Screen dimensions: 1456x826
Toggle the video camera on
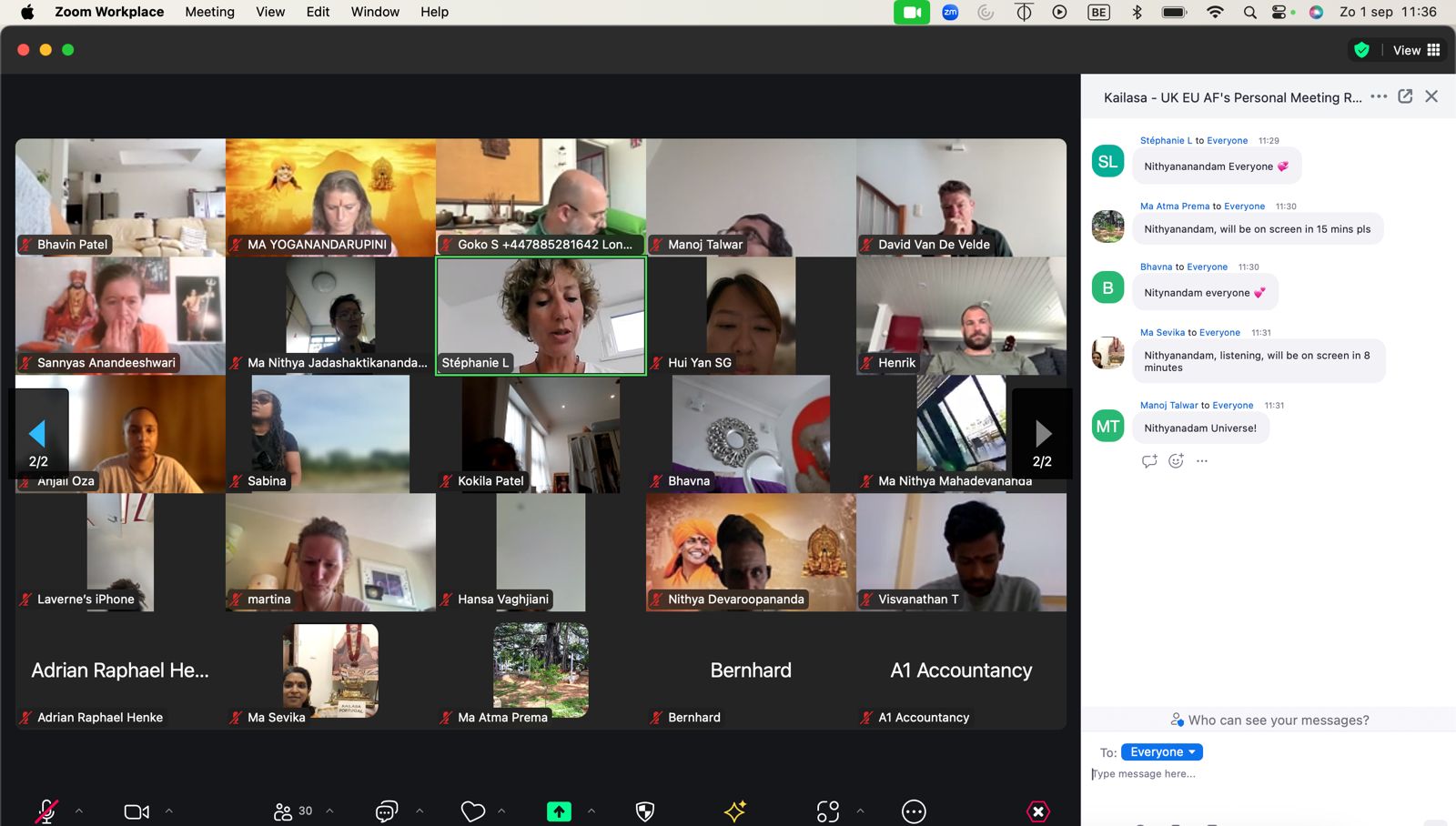pyautogui.click(x=136, y=811)
